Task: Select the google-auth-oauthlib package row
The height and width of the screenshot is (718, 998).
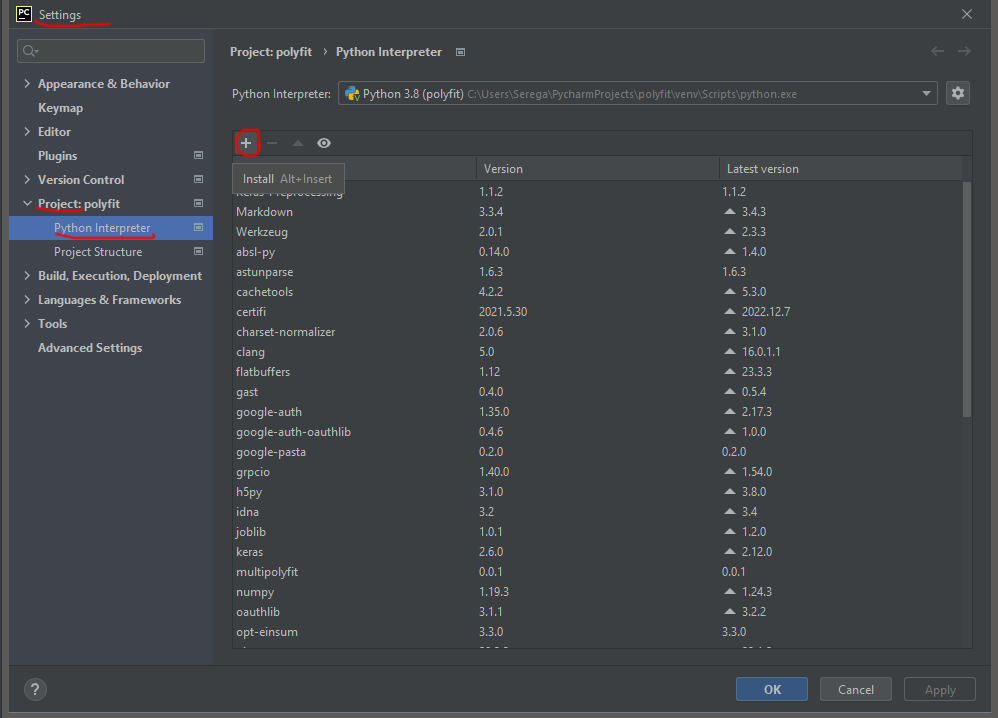Action: tap(598, 432)
